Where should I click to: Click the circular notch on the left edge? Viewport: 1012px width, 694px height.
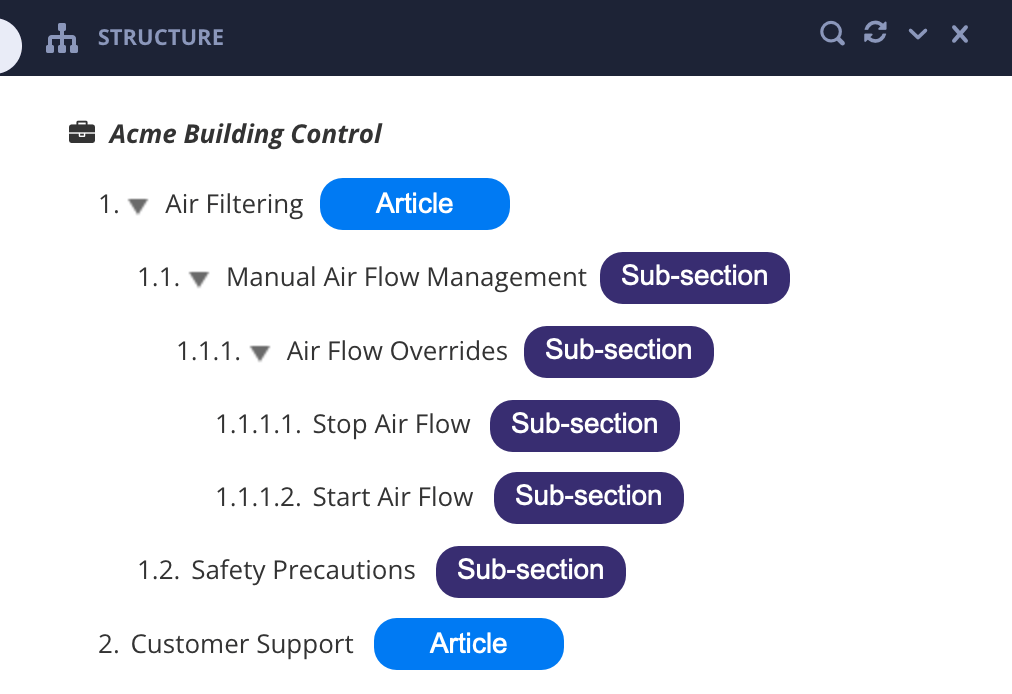pos(5,45)
